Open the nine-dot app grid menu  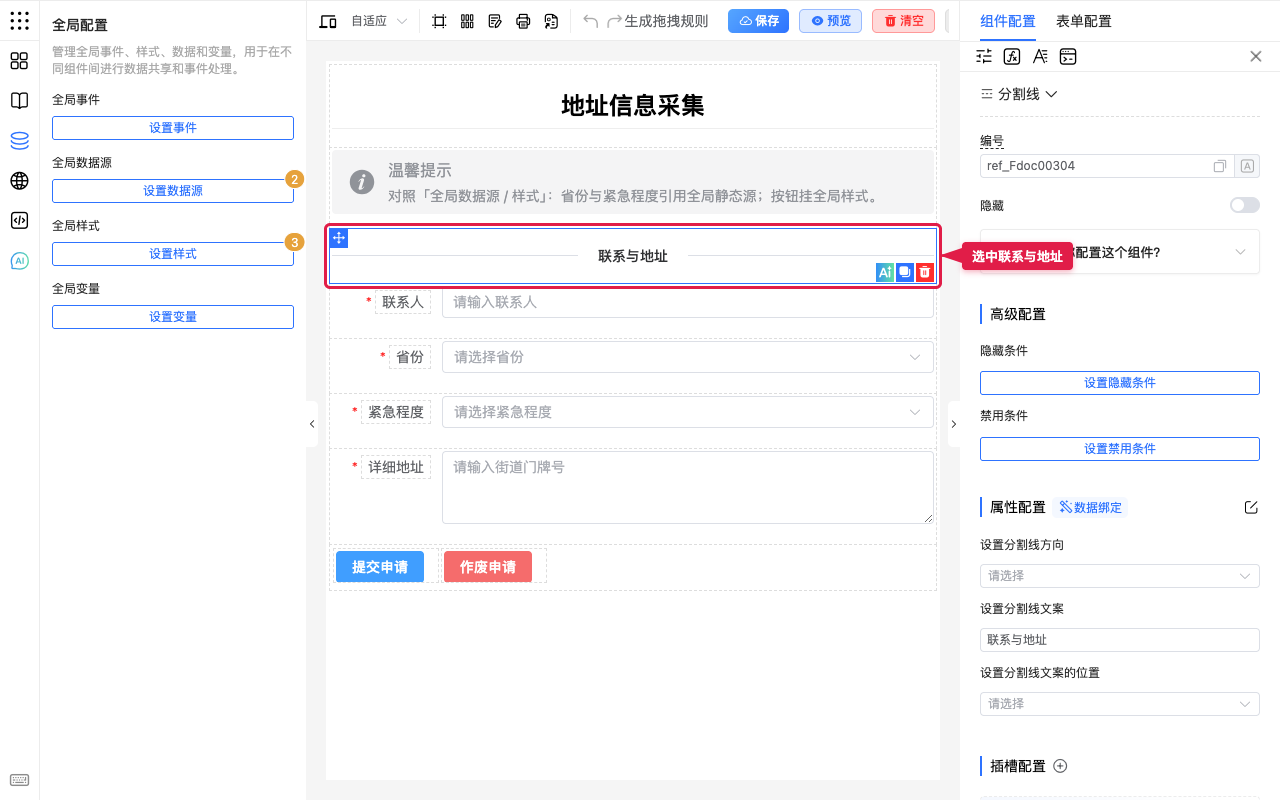tap(19, 21)
